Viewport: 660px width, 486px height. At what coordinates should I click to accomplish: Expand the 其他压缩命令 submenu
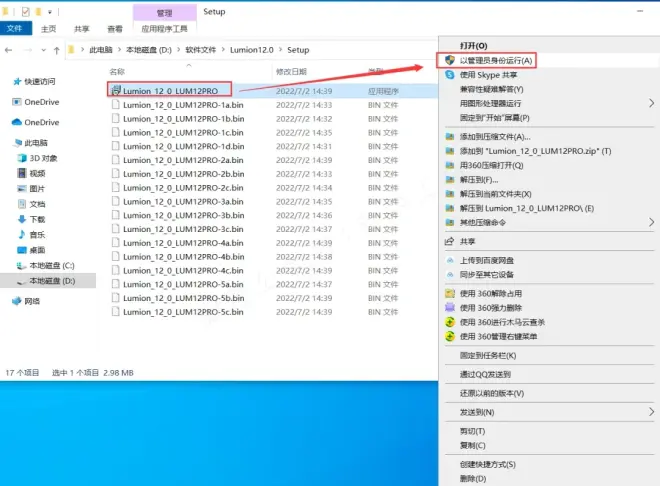(651, 222)
